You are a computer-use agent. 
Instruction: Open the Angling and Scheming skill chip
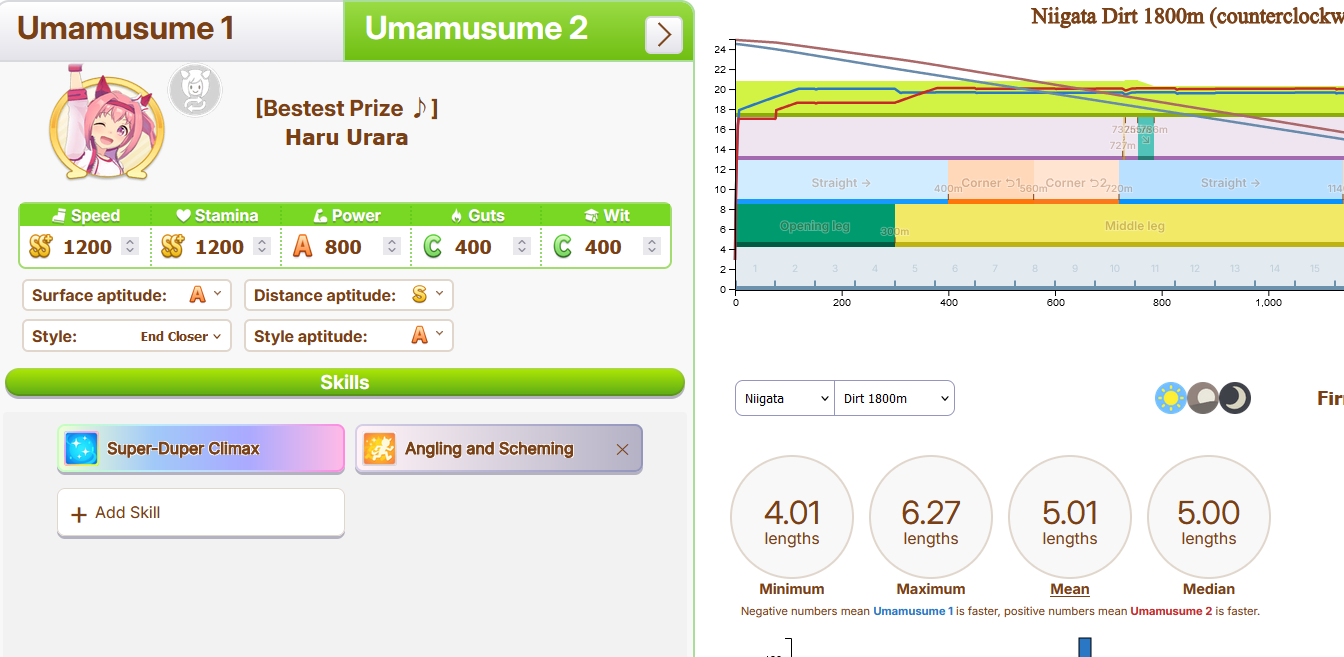click(x=499, y=449)
